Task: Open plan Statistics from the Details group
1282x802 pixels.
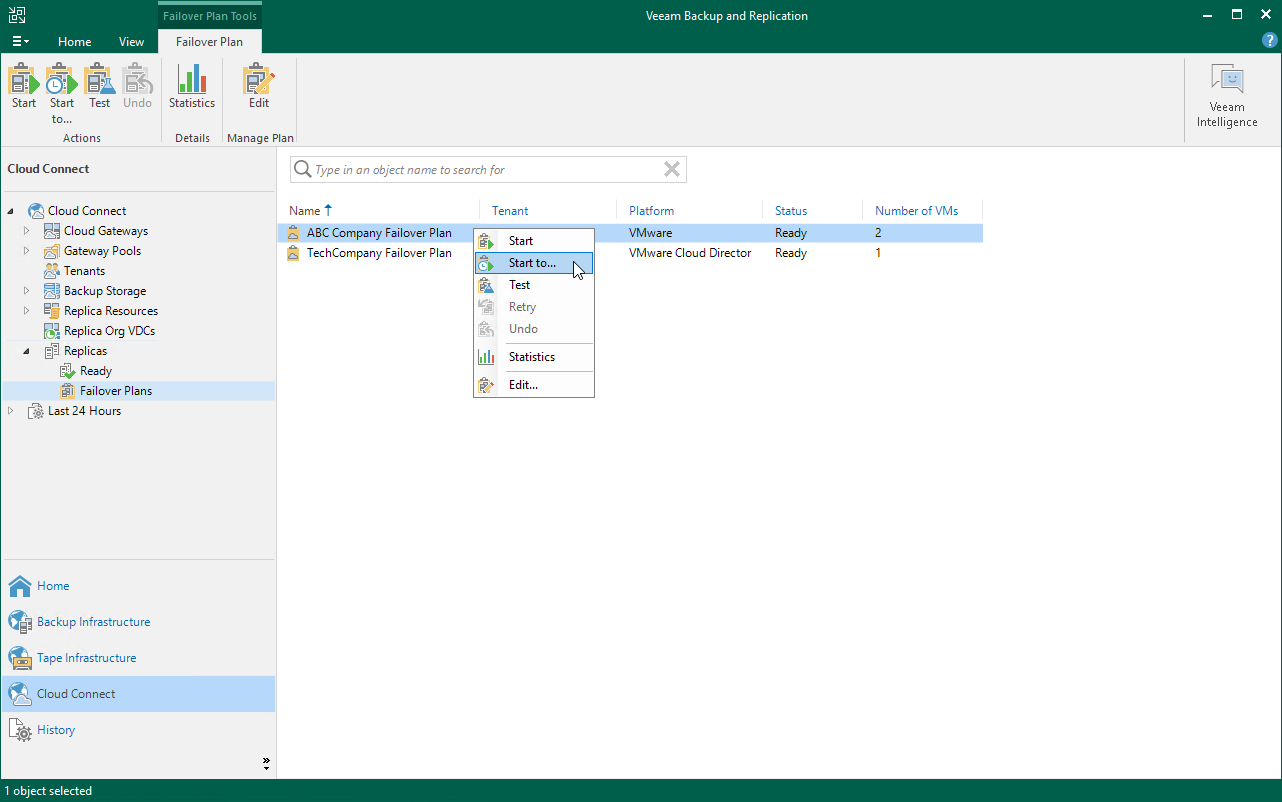Action: (192, 90)
